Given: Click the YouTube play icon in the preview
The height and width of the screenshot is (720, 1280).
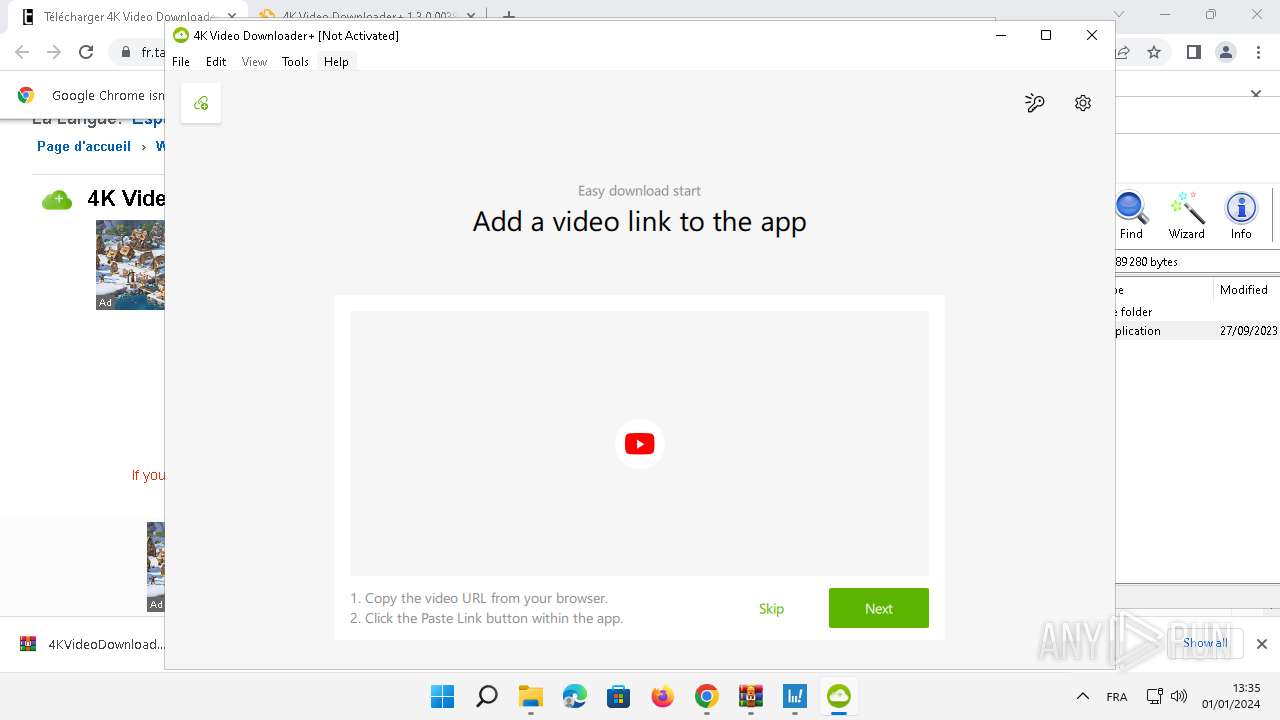Looking at the screenshot, I should [x=640, y=444].
